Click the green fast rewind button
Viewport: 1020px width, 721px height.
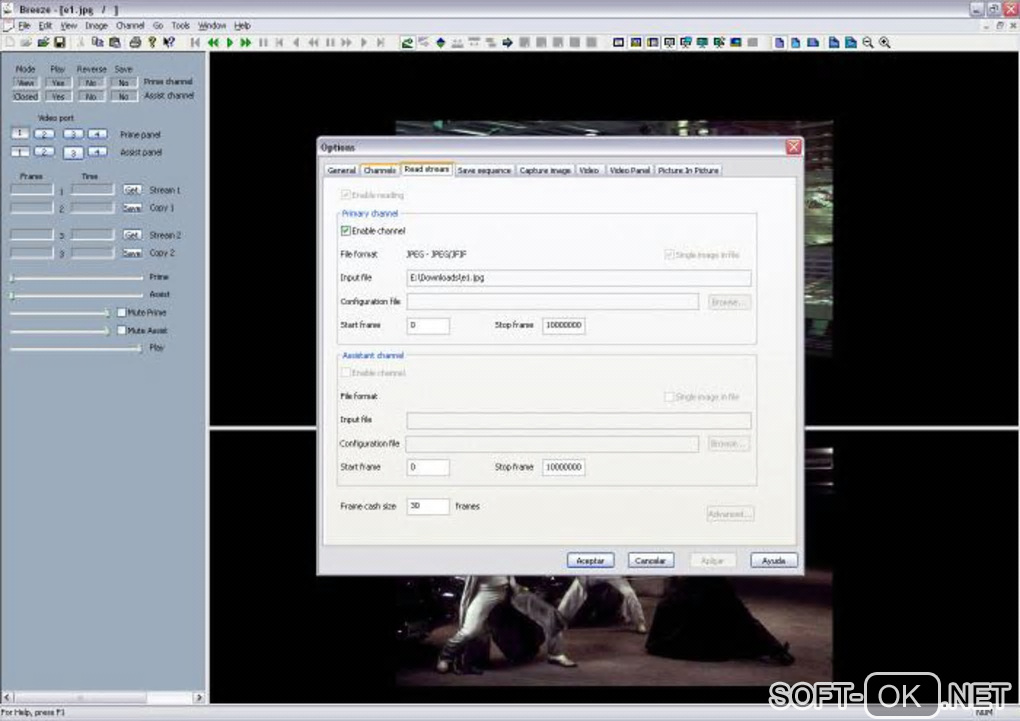[213, 43]
